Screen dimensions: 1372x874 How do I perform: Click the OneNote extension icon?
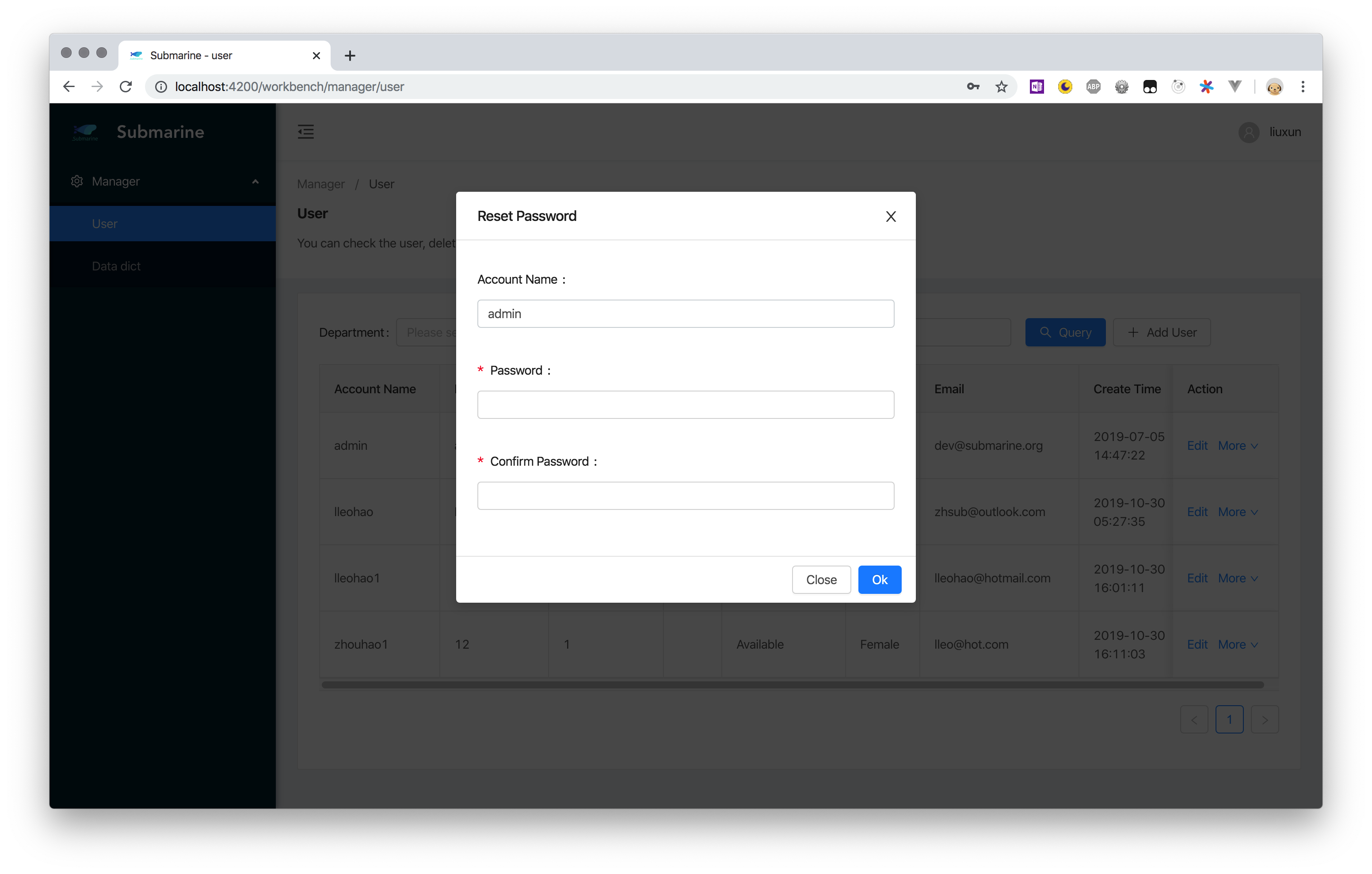click(1037, 87)
